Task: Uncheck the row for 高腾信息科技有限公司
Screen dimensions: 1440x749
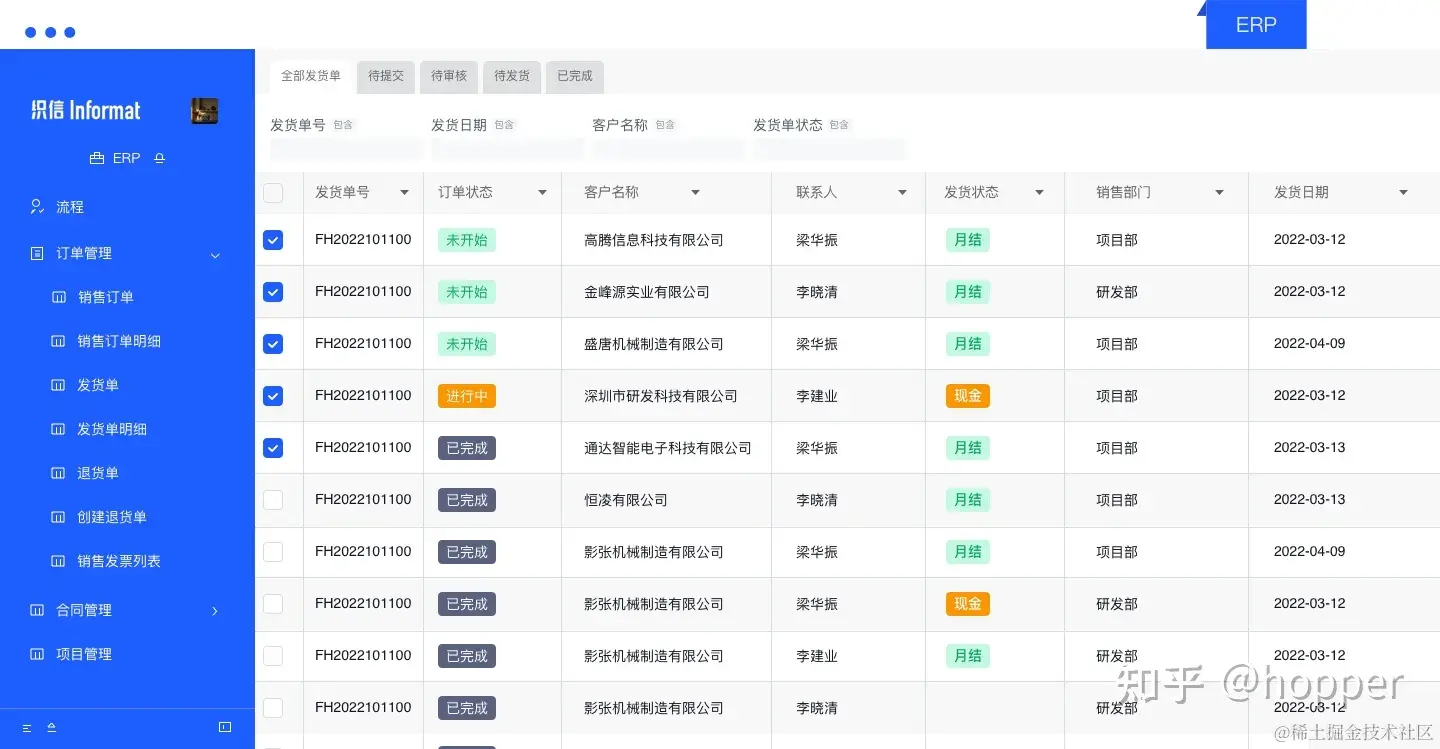Action: (x=273, y=240)
